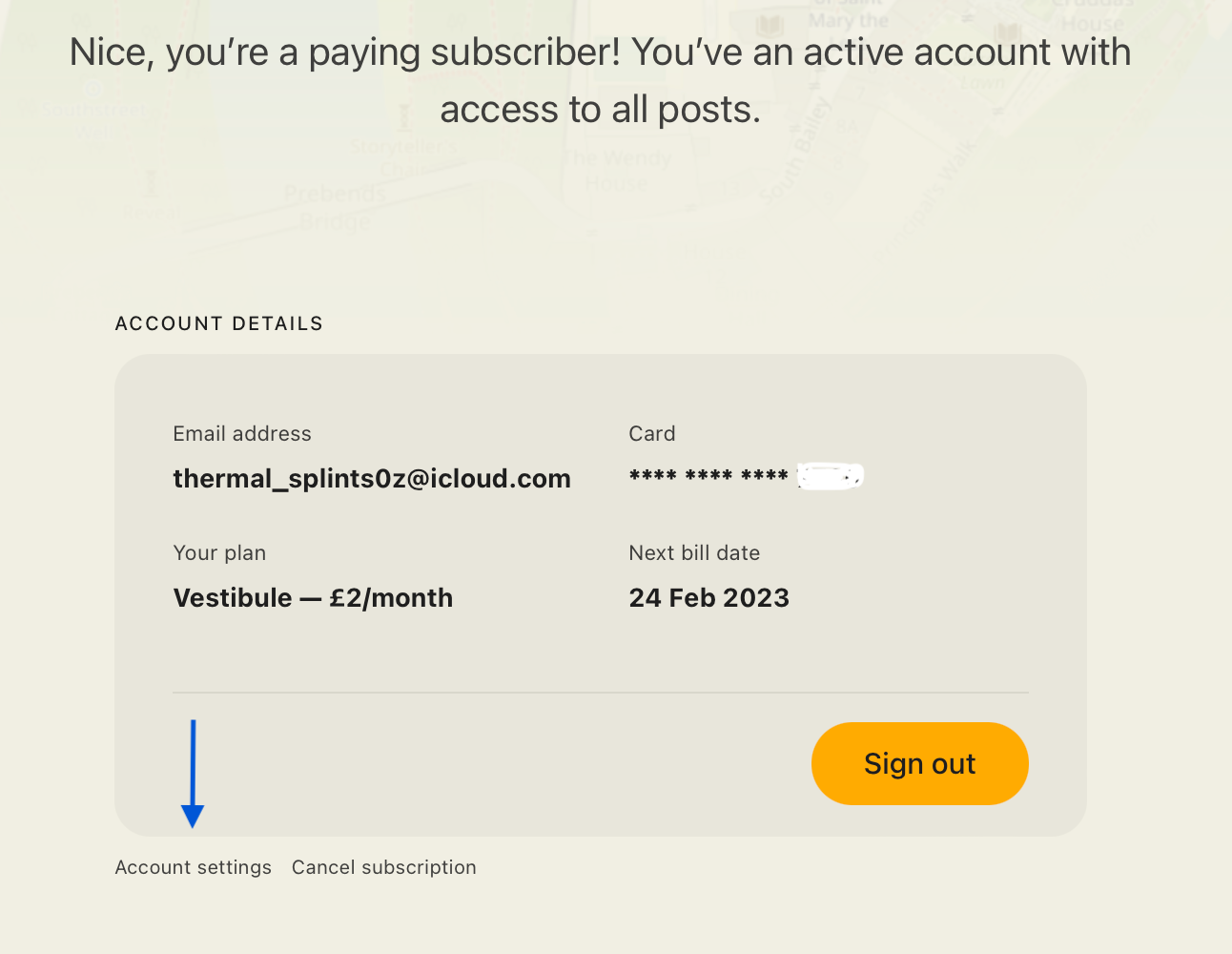Select the email address thermal_splints0z@icloud.com
The width and height of the screenshot is (1232, 954).
[x=372, y=478]
